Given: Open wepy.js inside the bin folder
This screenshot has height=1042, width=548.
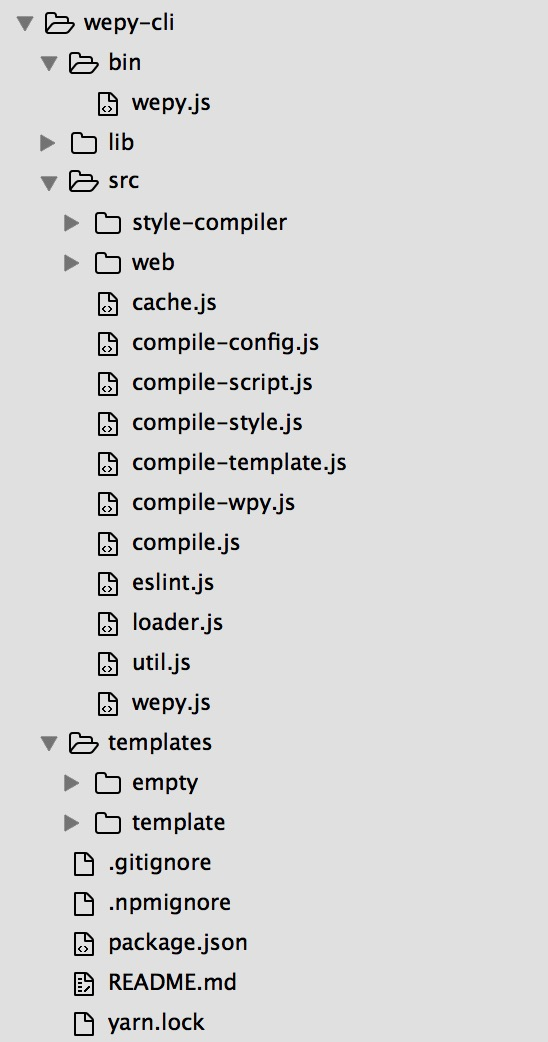Looking at the screenshot, I should point(171,103).
